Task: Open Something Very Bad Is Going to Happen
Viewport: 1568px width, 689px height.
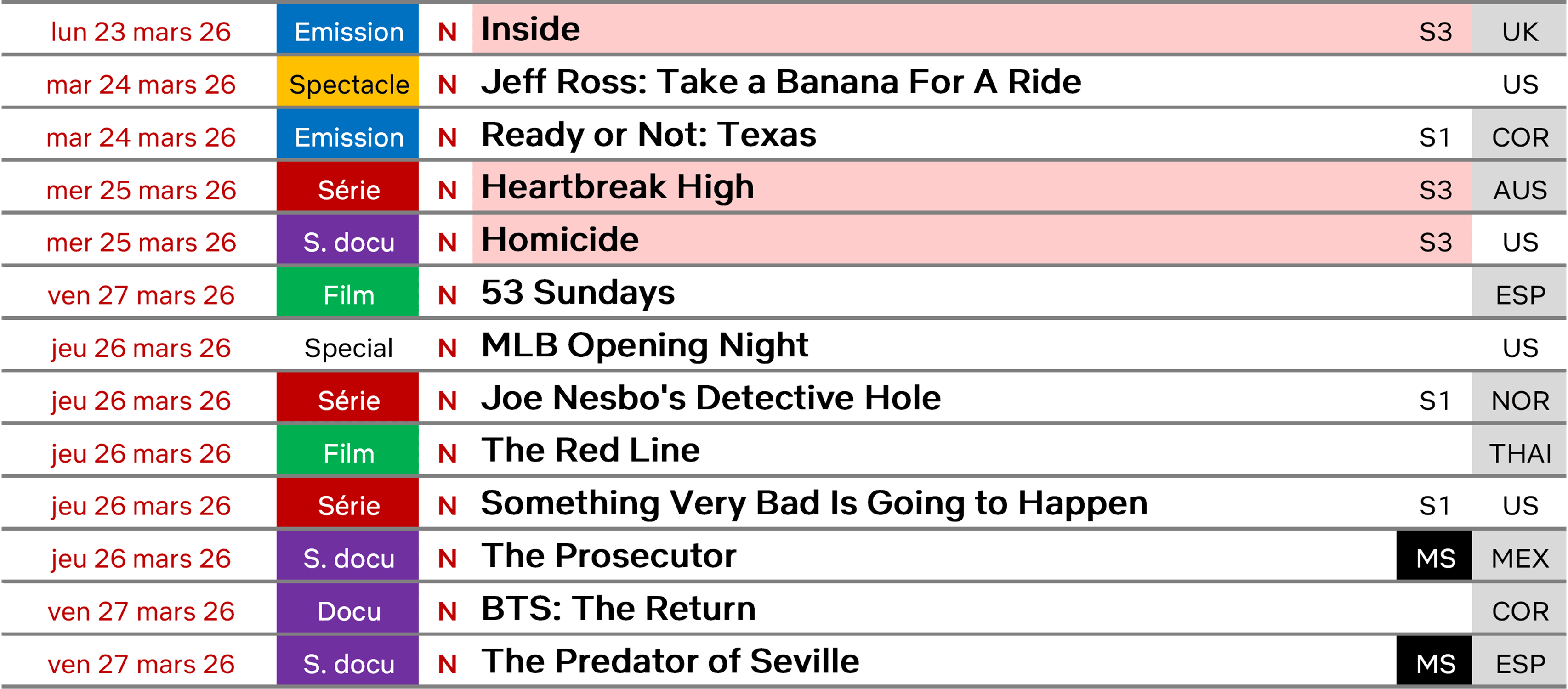Action: pyautogui.click(x=814, y=503)
